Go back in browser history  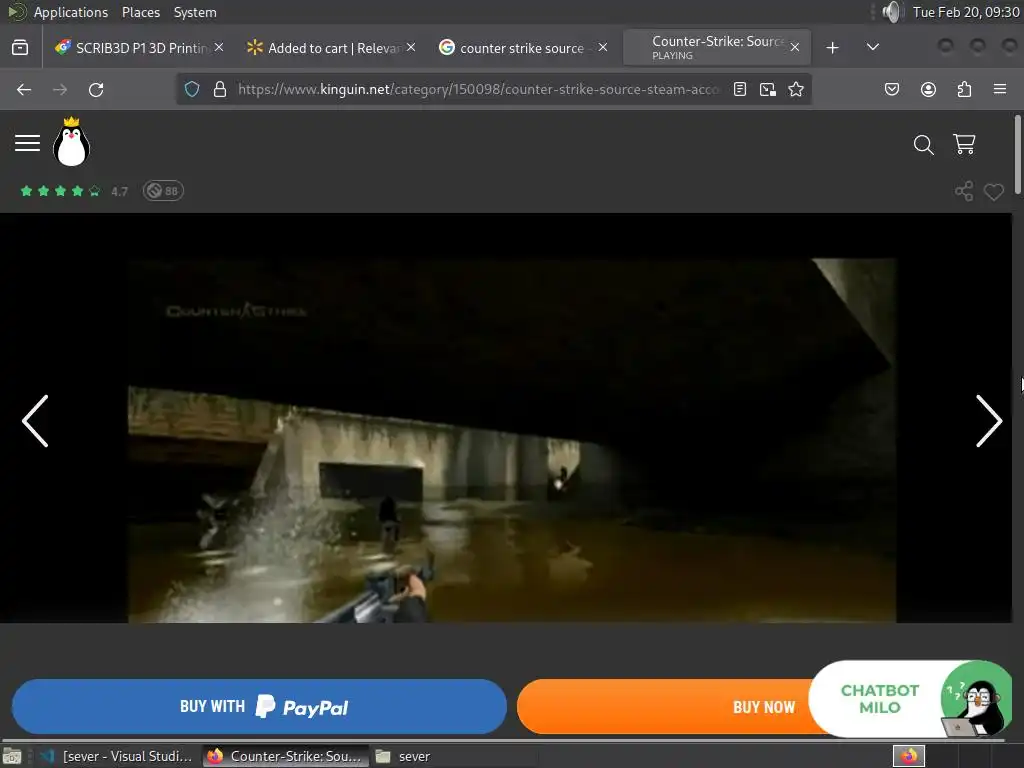(x=24, y=89)
